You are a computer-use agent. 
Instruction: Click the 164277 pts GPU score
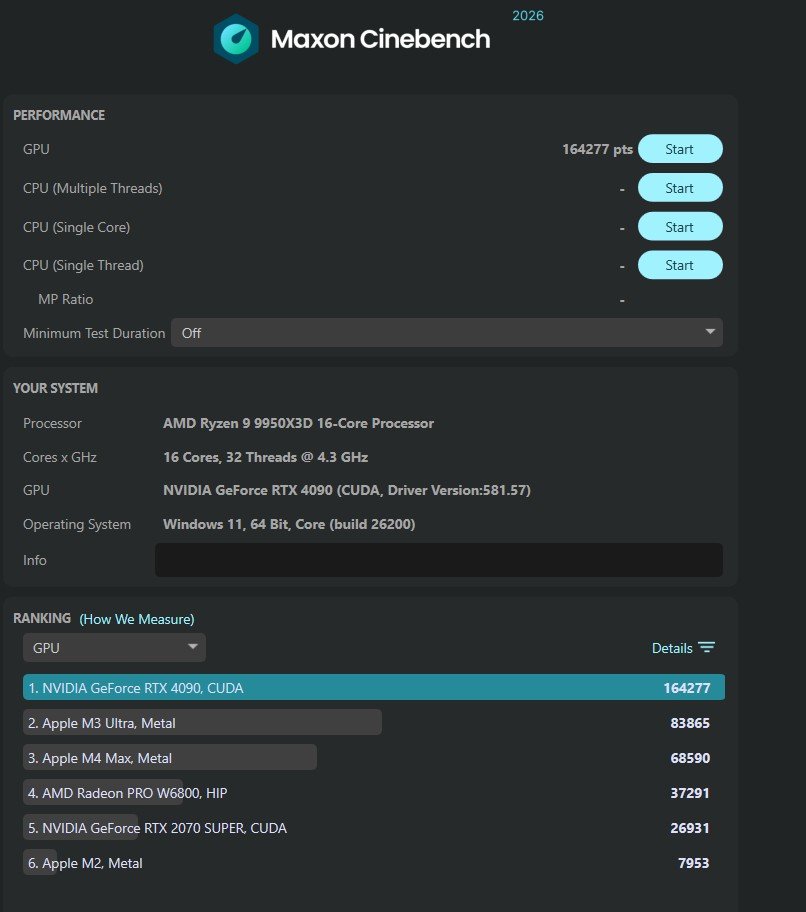(x=597, y=149)
